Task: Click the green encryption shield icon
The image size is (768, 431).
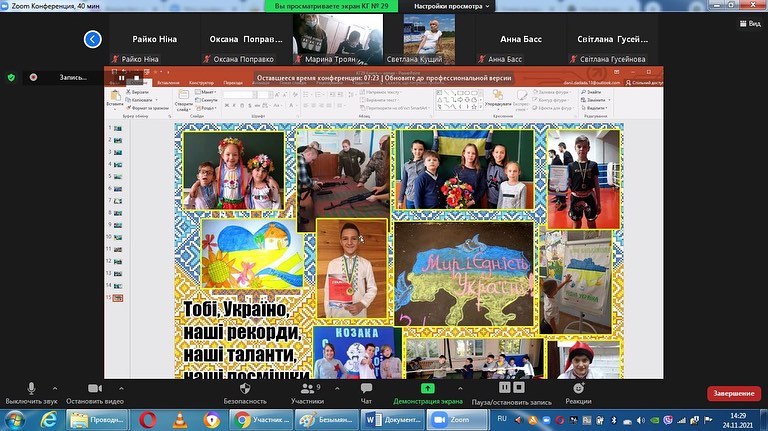Action: [11, 77]
